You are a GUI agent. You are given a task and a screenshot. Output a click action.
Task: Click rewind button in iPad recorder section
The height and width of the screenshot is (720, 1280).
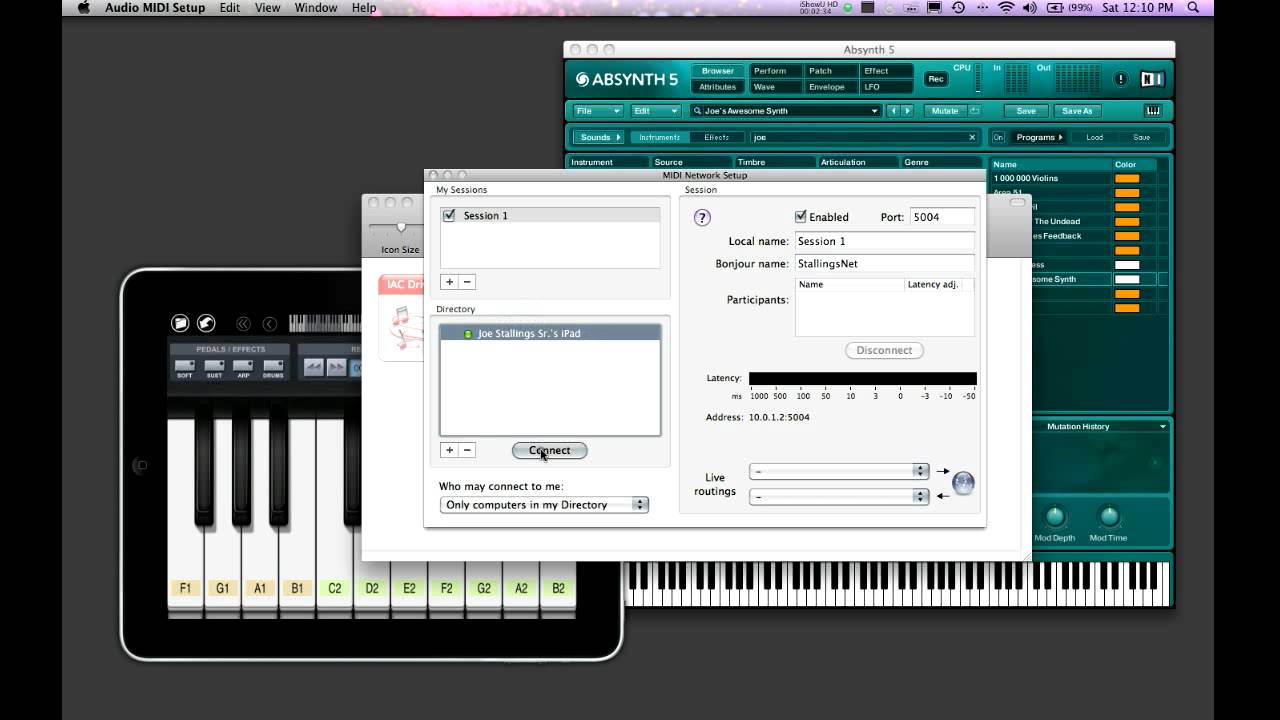[x=313, y=367]
